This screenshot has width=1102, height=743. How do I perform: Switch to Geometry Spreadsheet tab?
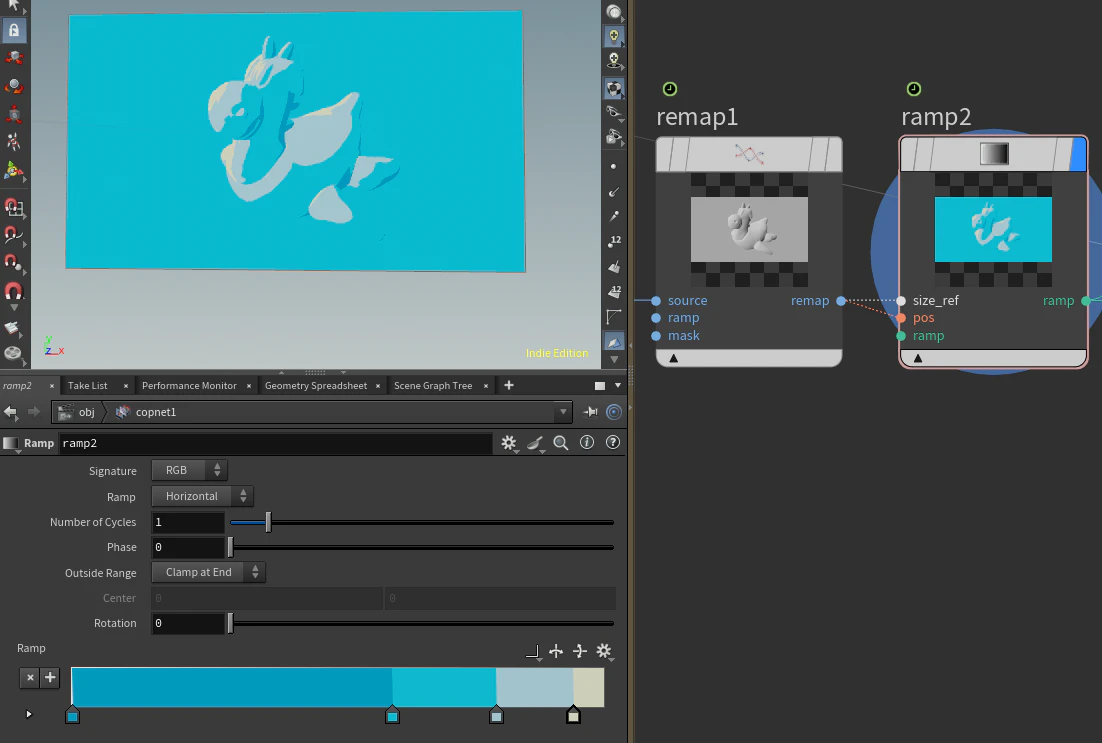pyautogui.click(x=316, y=386)
